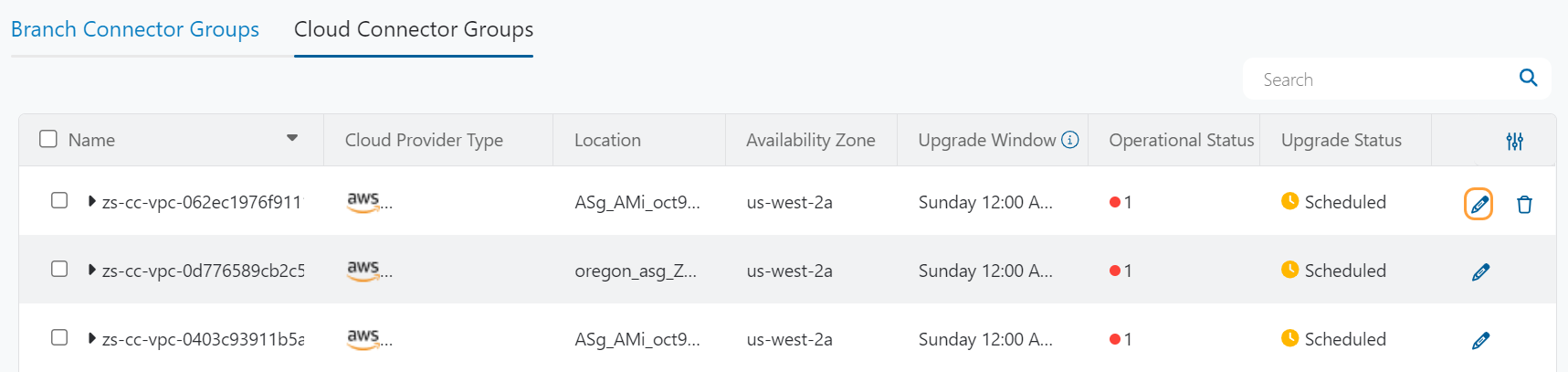This screenshot has width=1568, height=372.
Task: Switch to Branch Connector Groups tab
Action: pos(135,29)
